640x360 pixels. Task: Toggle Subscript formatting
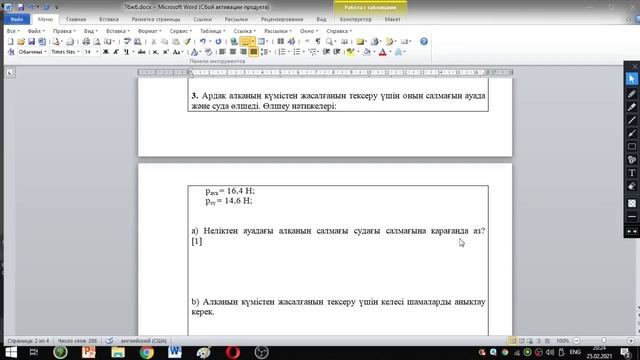click(156, 52)
